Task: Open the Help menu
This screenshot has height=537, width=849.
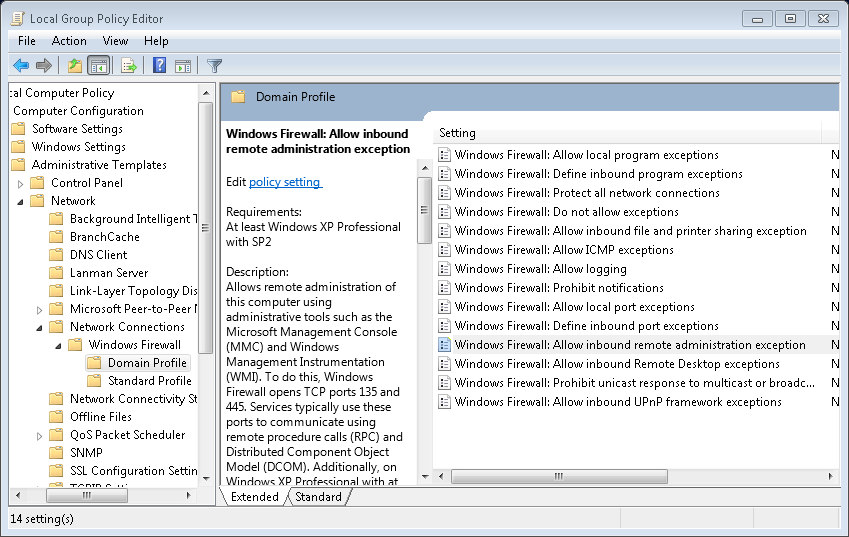Action: coord(156,41)
